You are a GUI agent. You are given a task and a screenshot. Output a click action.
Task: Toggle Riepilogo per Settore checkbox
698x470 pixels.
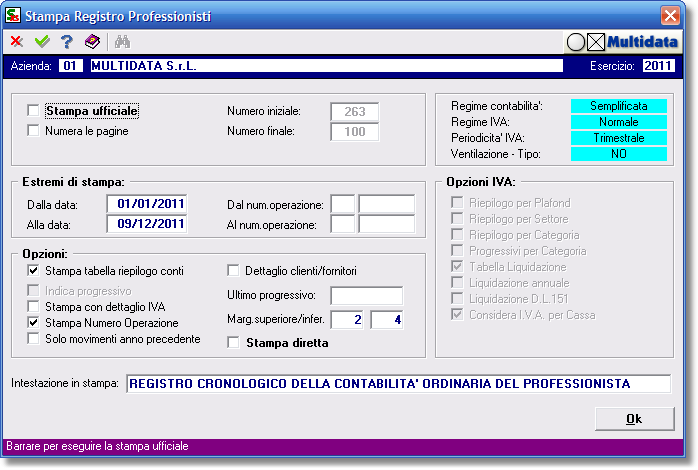457,219
